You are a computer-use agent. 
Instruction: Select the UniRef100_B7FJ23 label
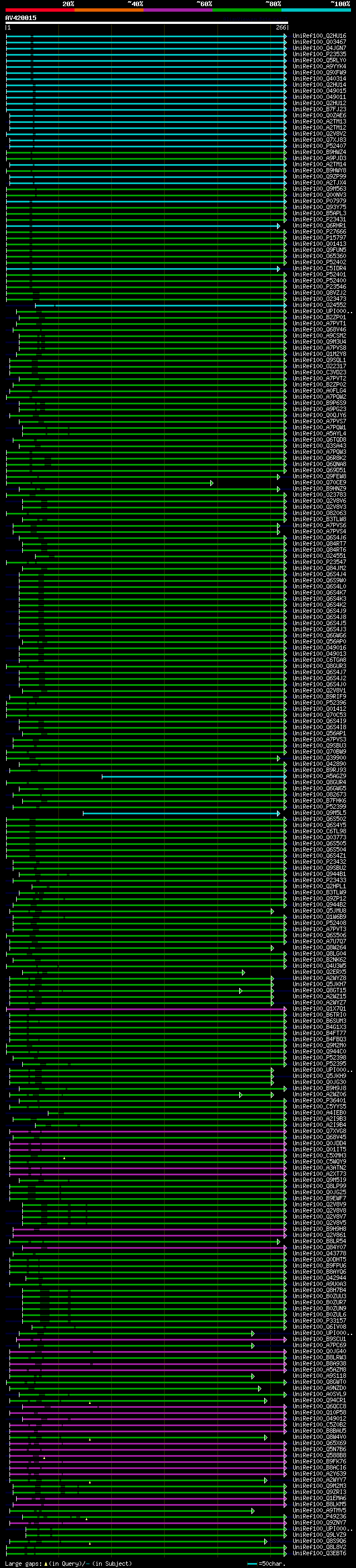pos(319,110)
